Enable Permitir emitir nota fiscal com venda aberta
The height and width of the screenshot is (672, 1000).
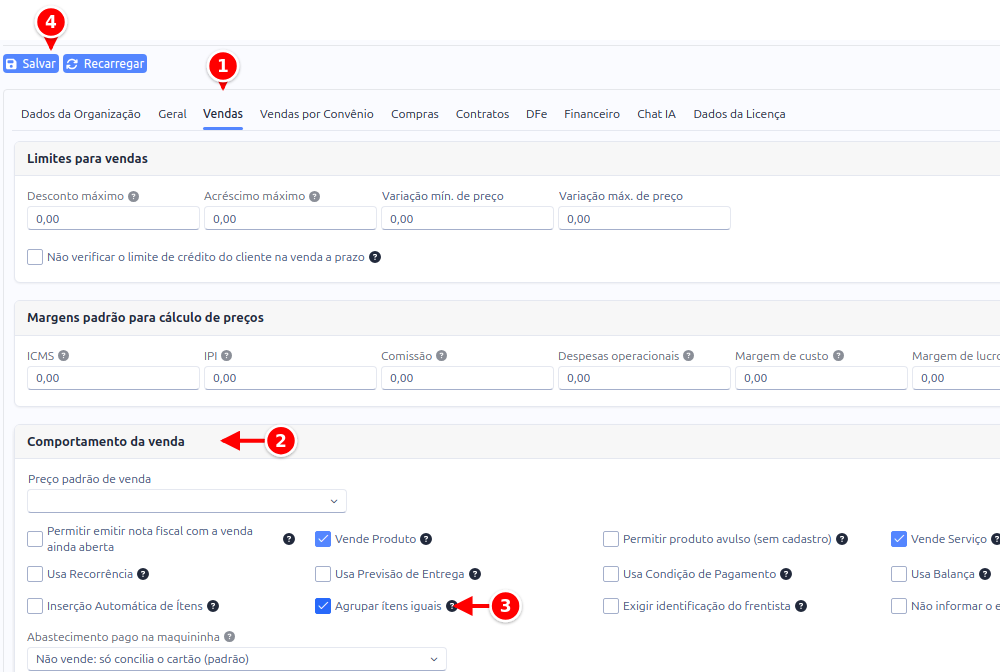pyautogui.click(x=35, y=539)
